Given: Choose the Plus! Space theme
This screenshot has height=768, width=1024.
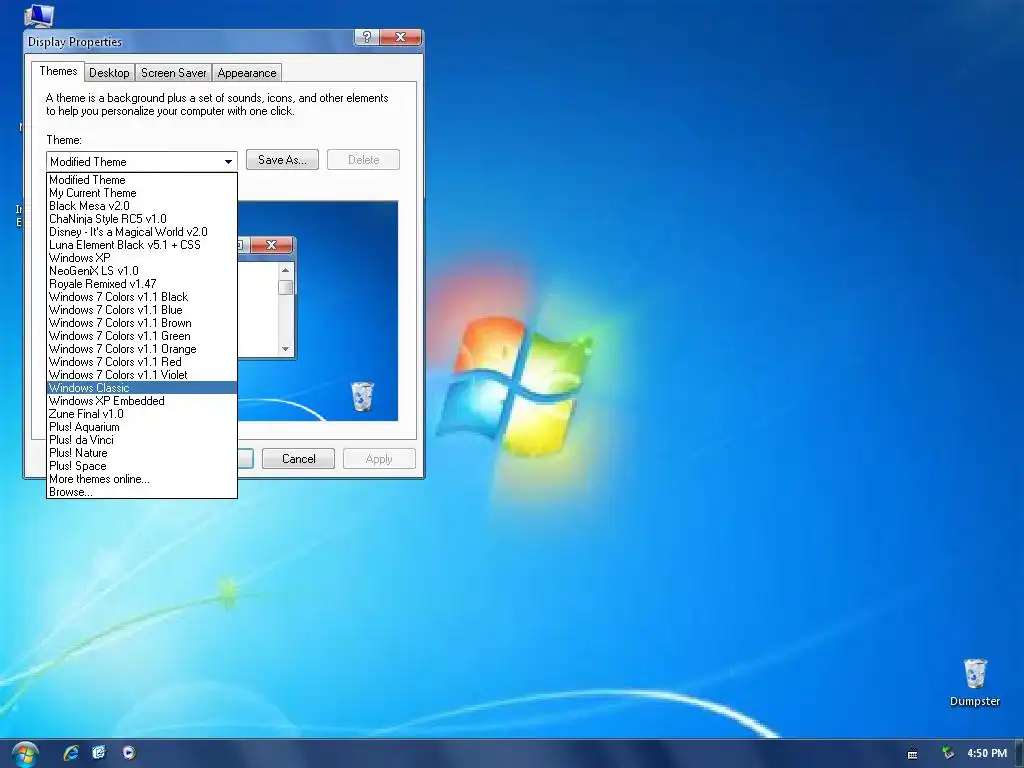Looking at the screenshot, I should click(142, 466).
